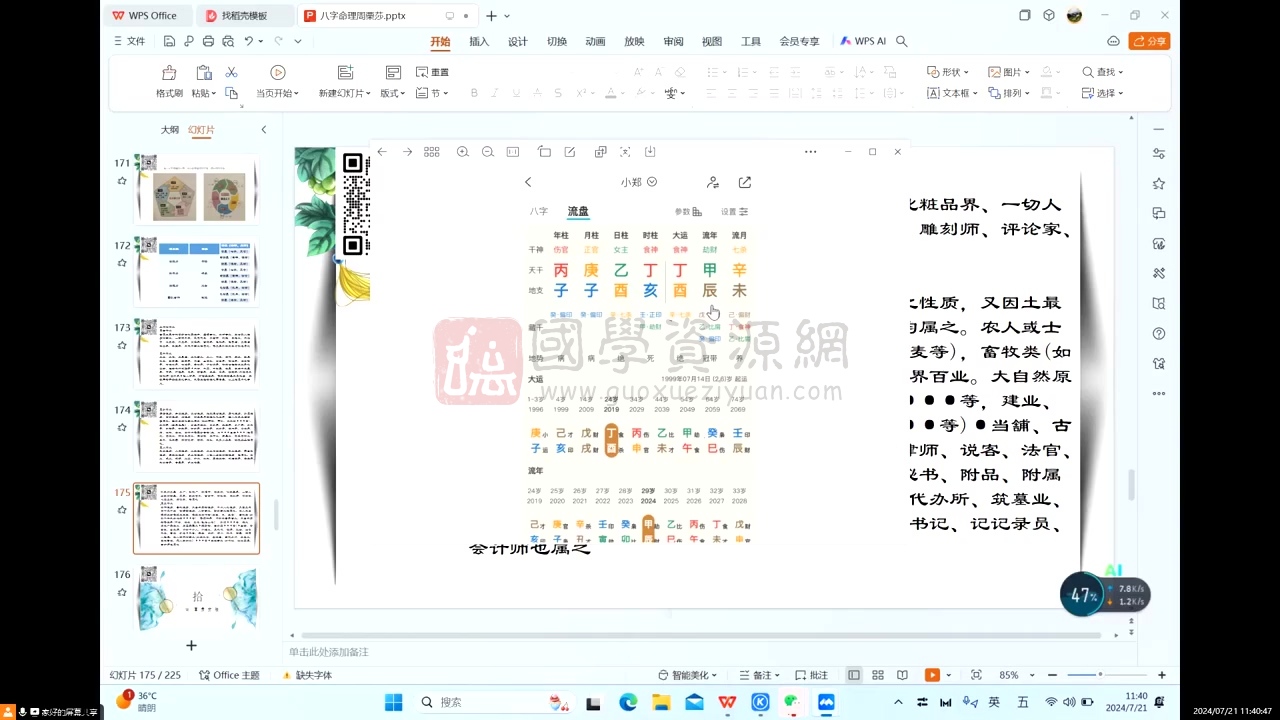
Task: Click the Save icon in quick access toolbar
Action: [169, 41]
